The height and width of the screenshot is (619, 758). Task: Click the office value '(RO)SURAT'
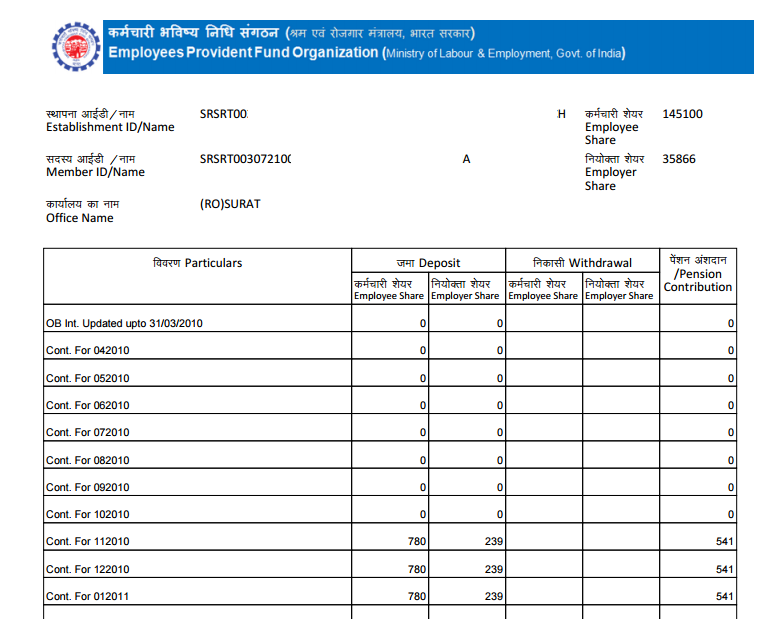pyautogui.click(x=230, y=204)
